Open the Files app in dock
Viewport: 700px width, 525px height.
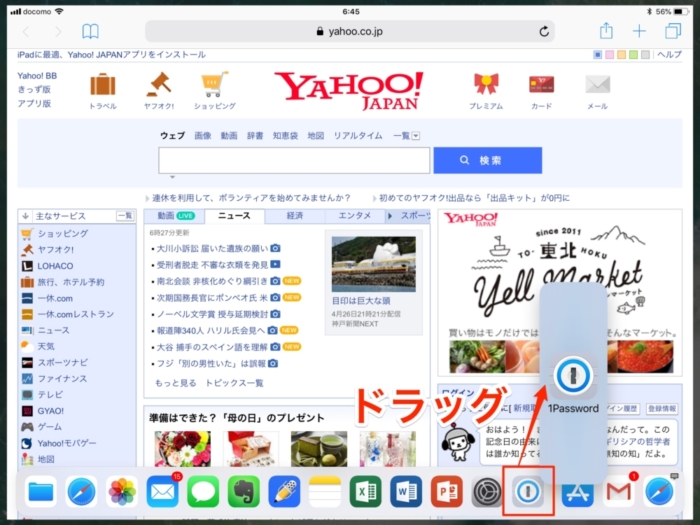(x=41, y=492)
